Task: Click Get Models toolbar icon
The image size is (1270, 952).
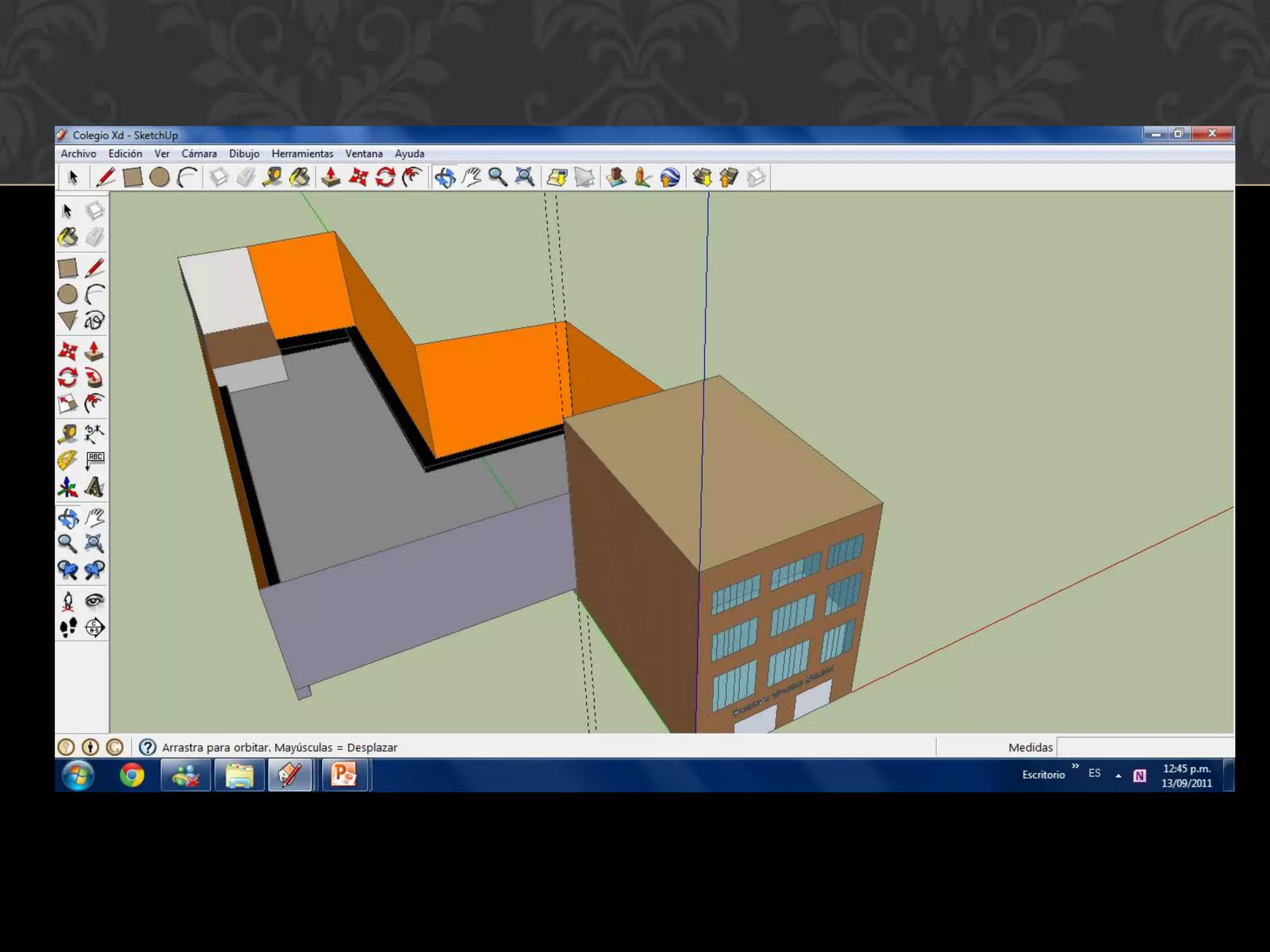Action: [x=702, y=178]
